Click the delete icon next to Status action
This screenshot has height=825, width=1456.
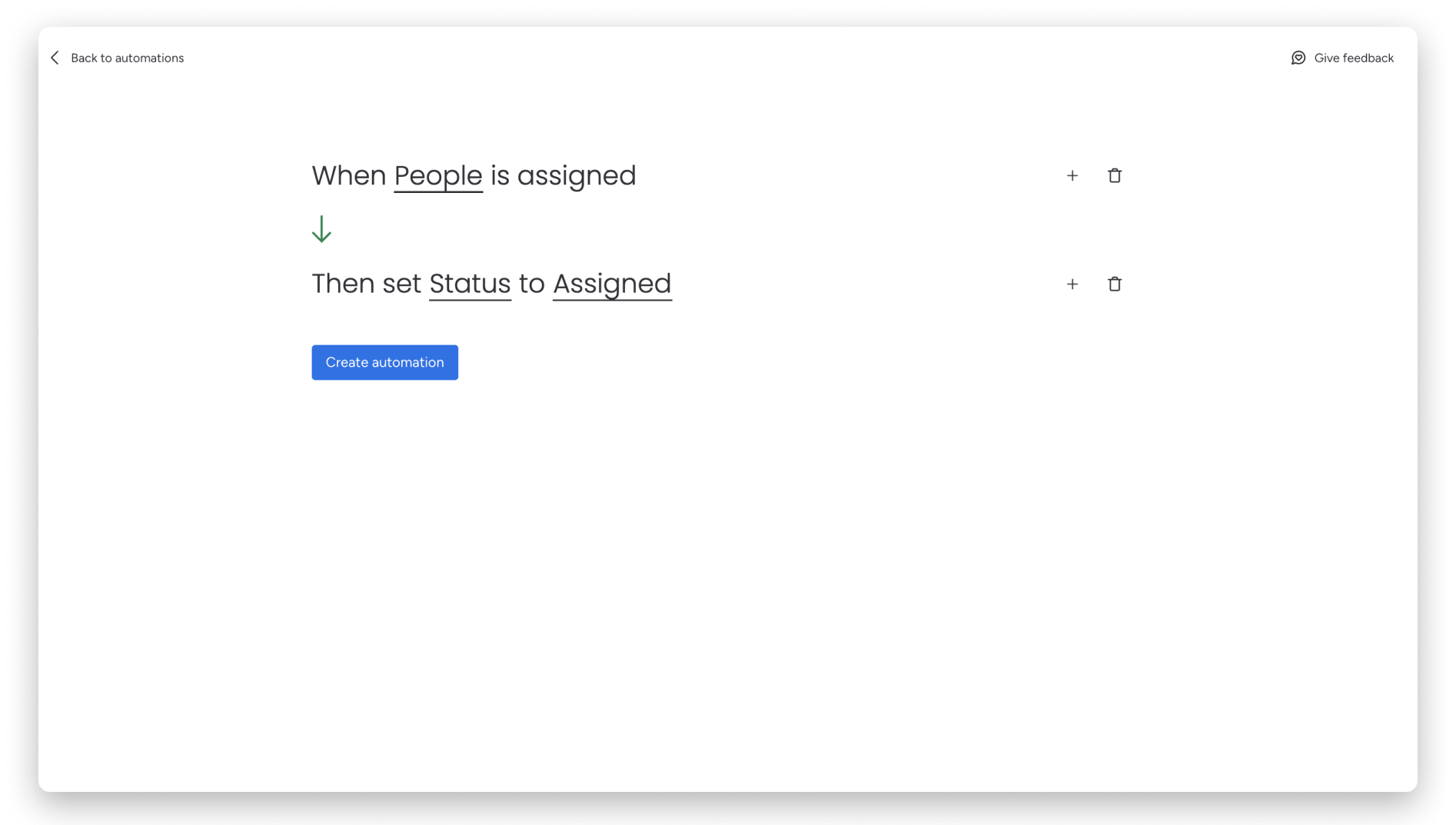tap(1115, 284)
